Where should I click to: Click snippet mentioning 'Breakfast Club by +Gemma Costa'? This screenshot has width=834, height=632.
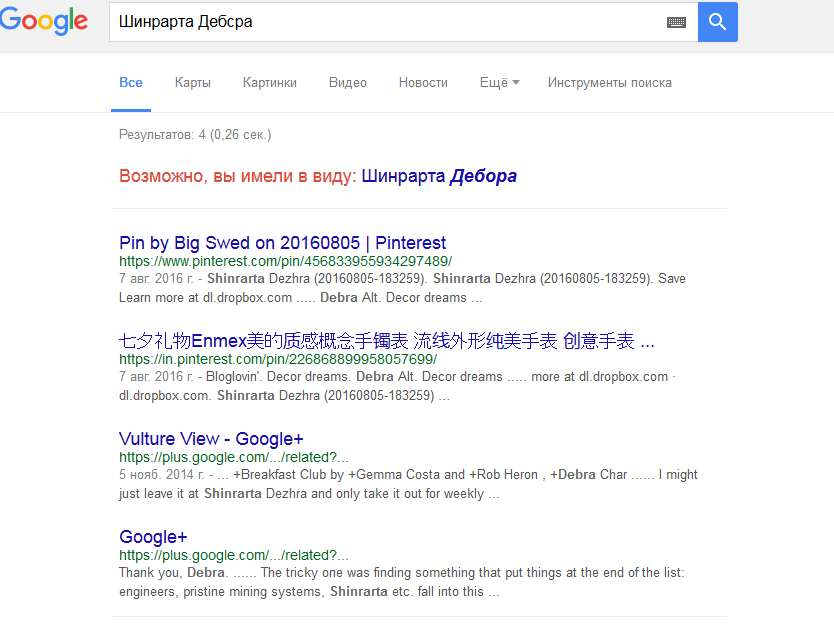coord(408,484)
